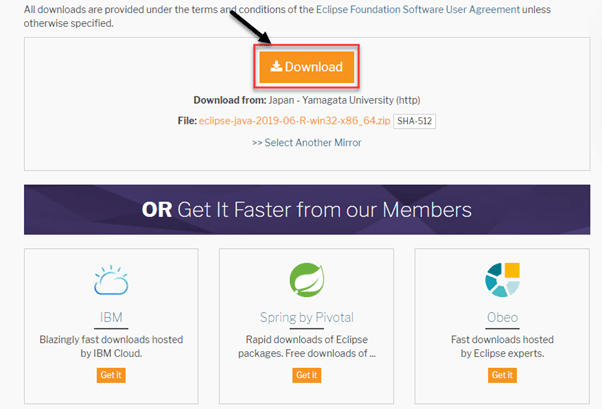Click the Spring by Pivotal leaf logo
Image resolution: width=602 pixels, height=409 pixels.
click(307, 281)
